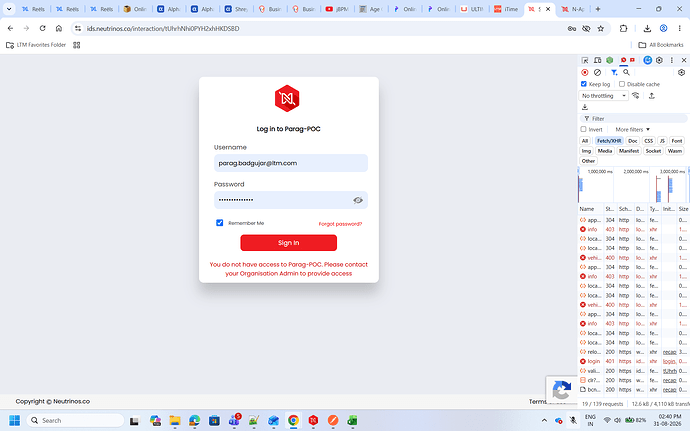Switch to the YouTube jBPM tab
Screen dimensions: 690x431
click(x=338, y=9)
